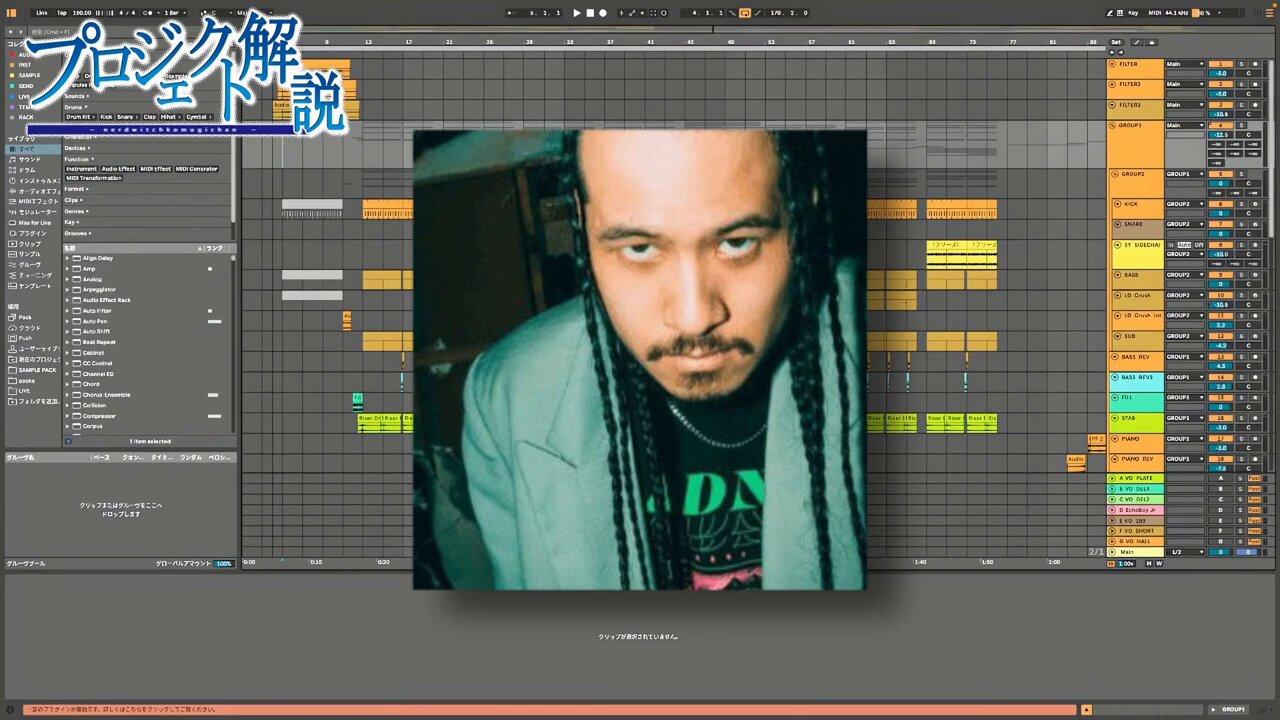Click the Stop transport button
Viewport: 1280px width, 720px height.
590,13
